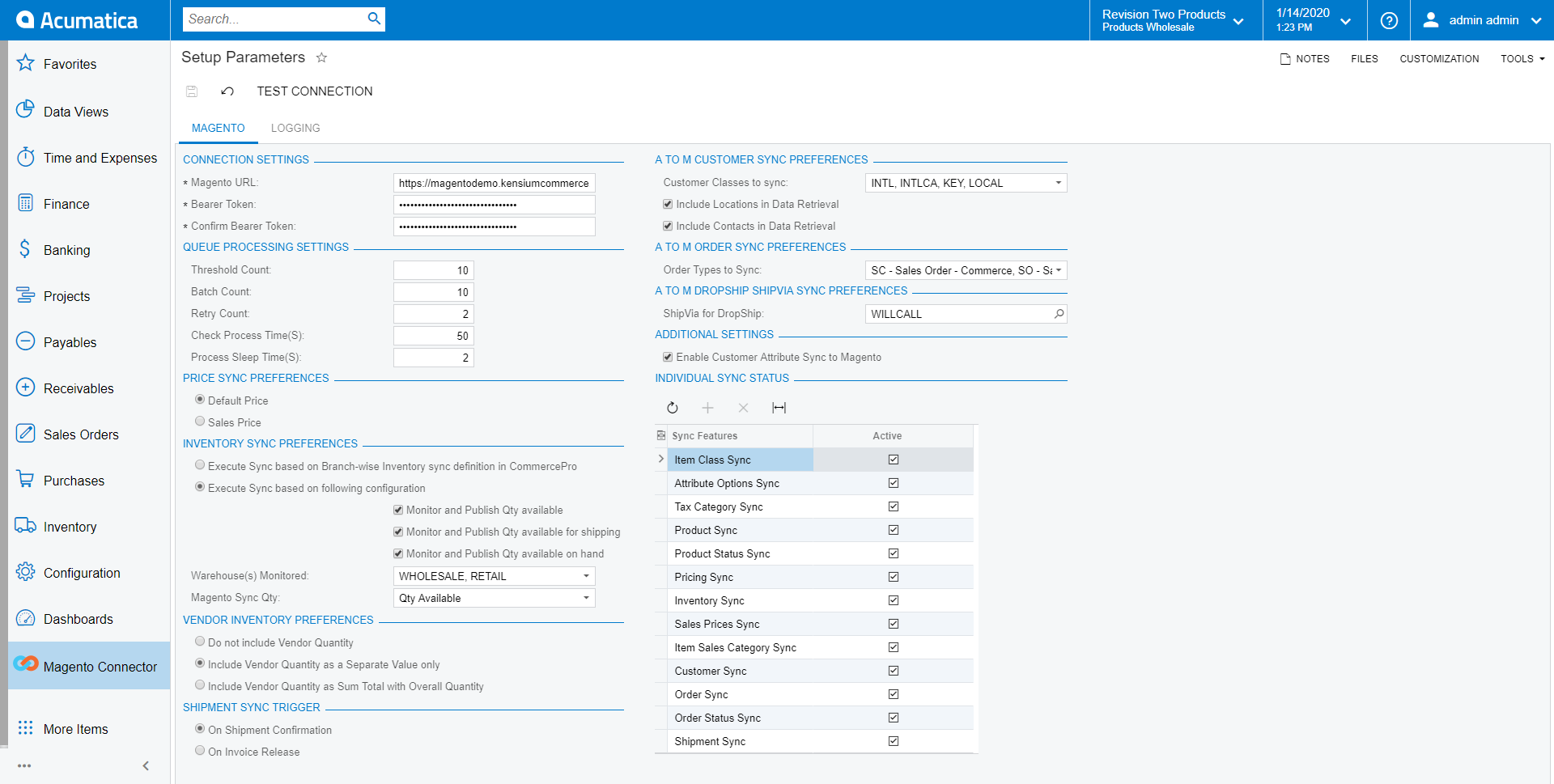The width and height of the screenshot is (1554, 784).
Task: Open Magento Sync Qty dropdown
Action: [586, 598]
